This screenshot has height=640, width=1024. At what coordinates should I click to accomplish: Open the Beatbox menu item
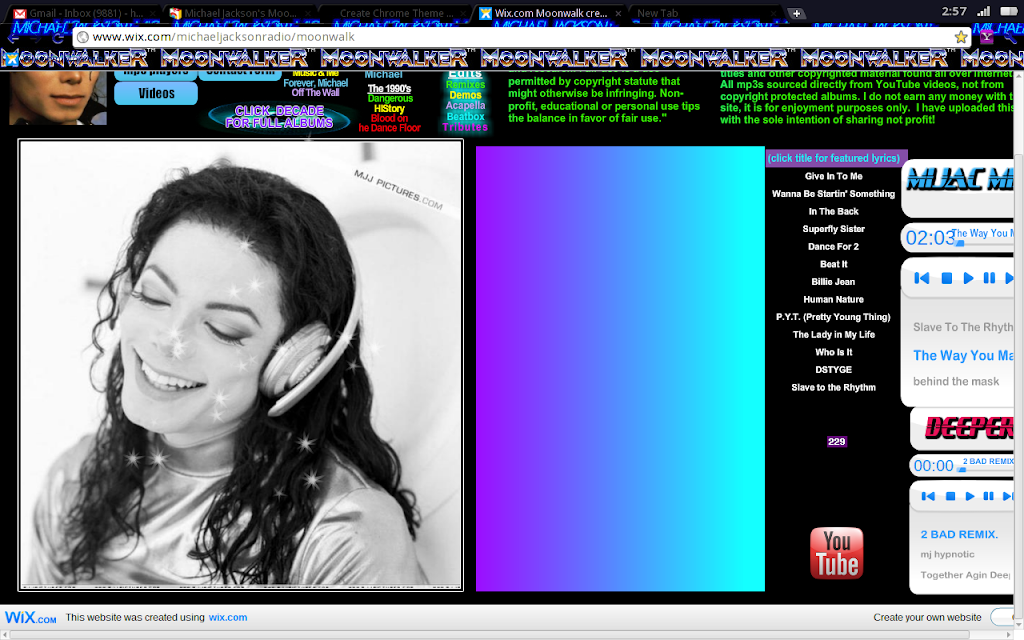[465, 116]
